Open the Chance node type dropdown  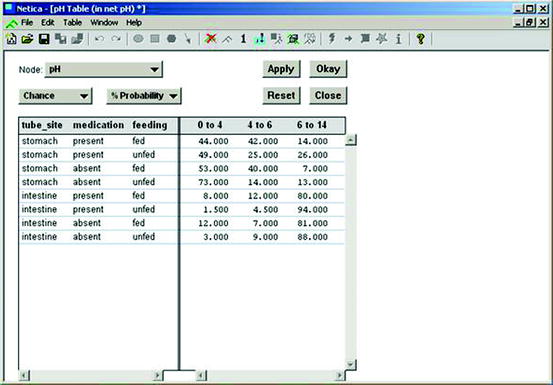(55, 96)
